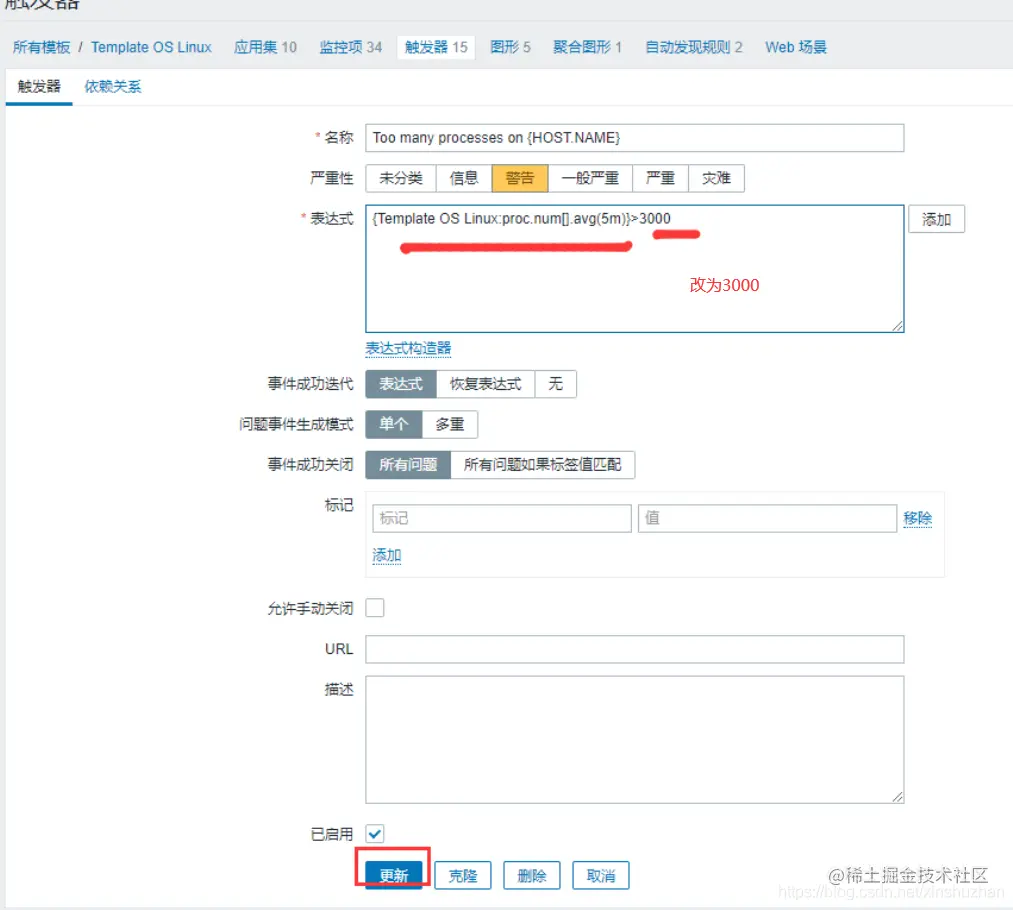
Task: Set severity to 信息
Action: pos(464,178)
